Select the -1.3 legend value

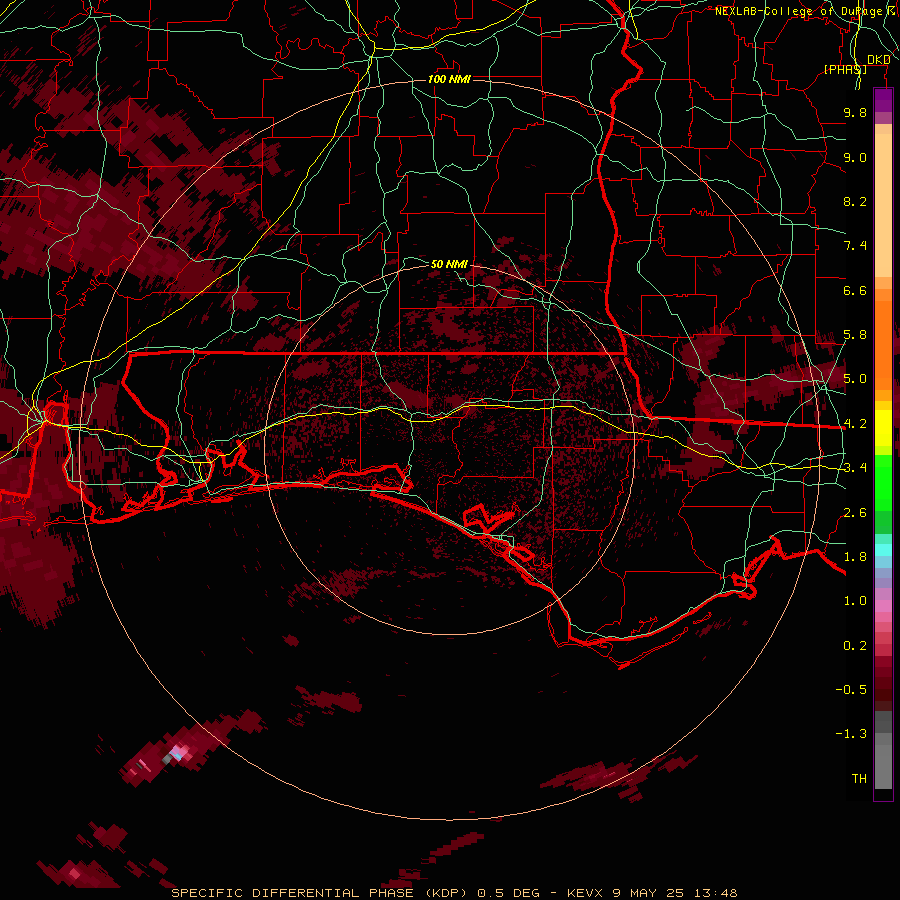(851, 734)
